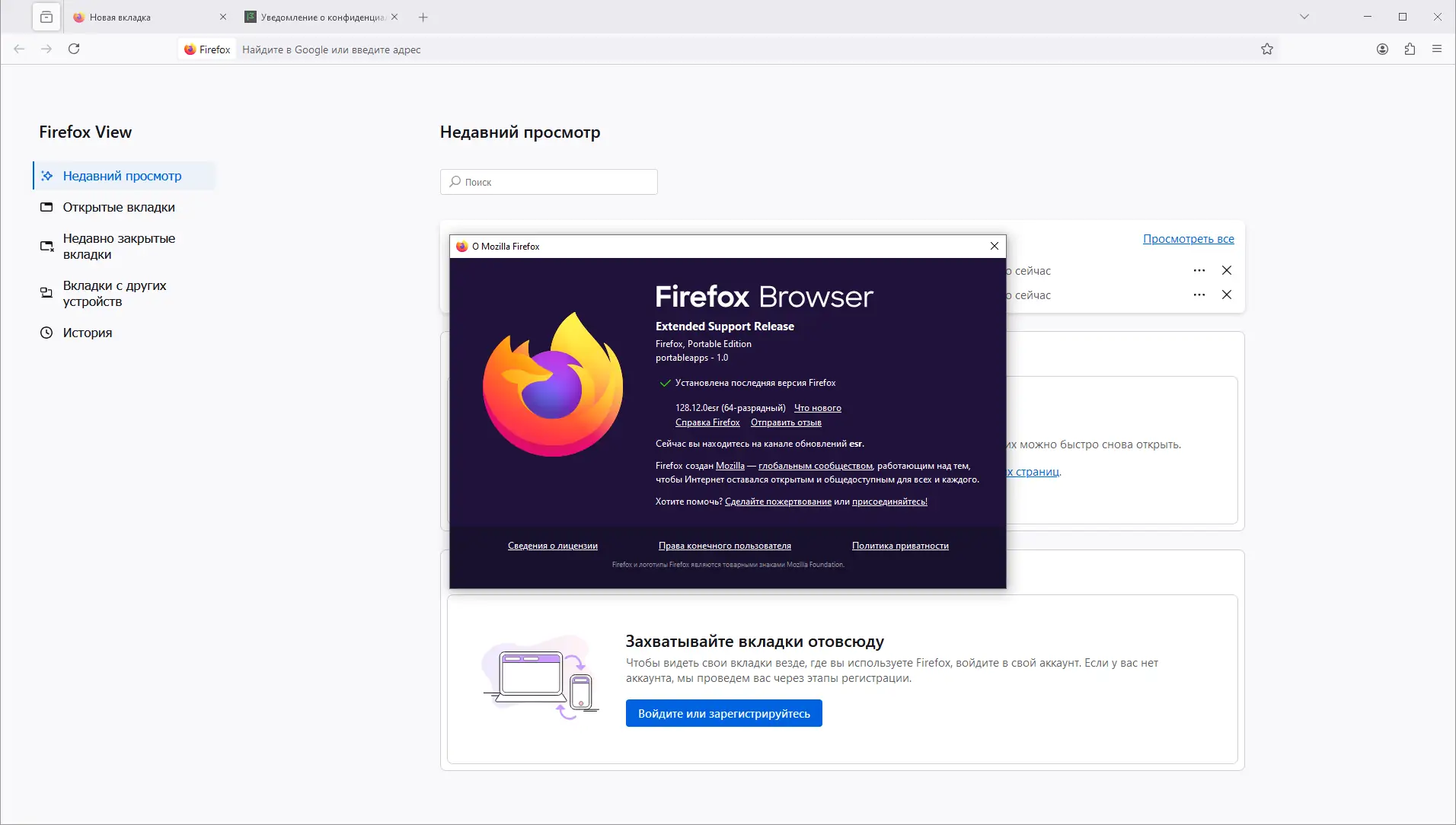Select Открытые вкладки in the sidebar
Screen dimensions: 1456x825
click(x=118, y=207)
